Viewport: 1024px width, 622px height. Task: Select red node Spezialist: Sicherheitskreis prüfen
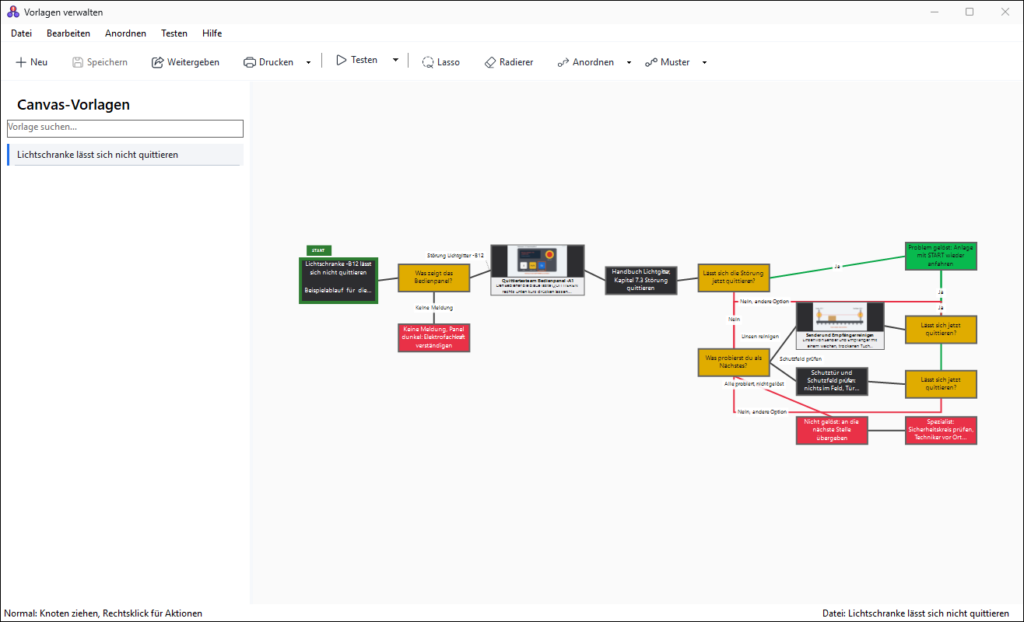(x=941, y=431)
